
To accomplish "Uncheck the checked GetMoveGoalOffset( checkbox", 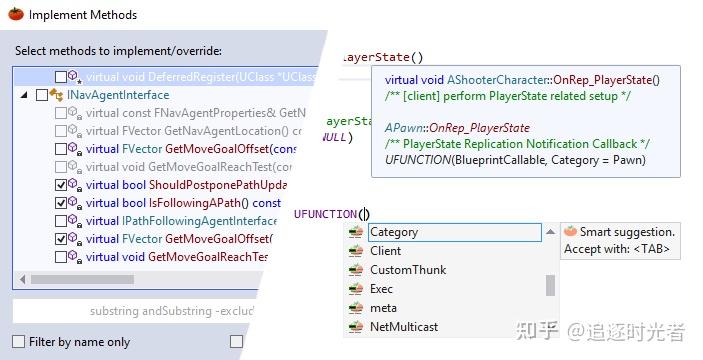I will tap(61, 239).
